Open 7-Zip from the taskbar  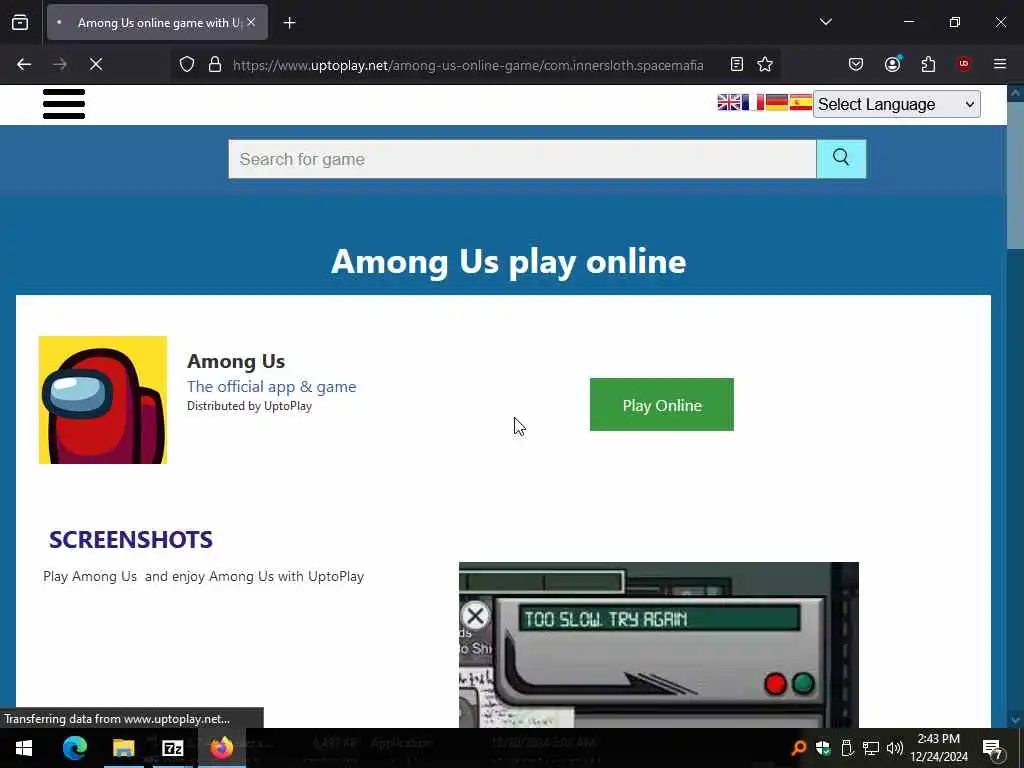pos(172,748)
